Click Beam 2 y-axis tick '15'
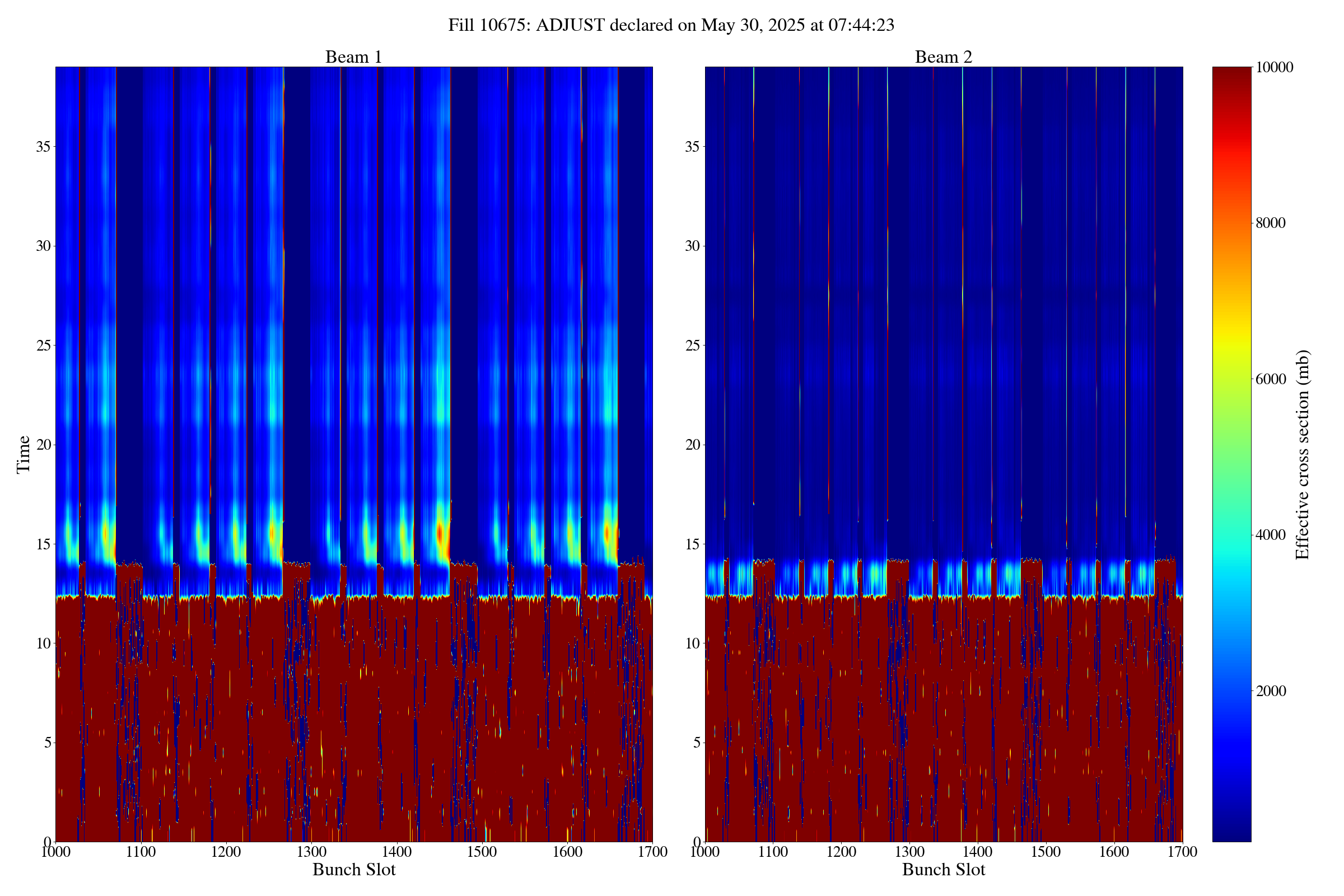 [693, 544]
